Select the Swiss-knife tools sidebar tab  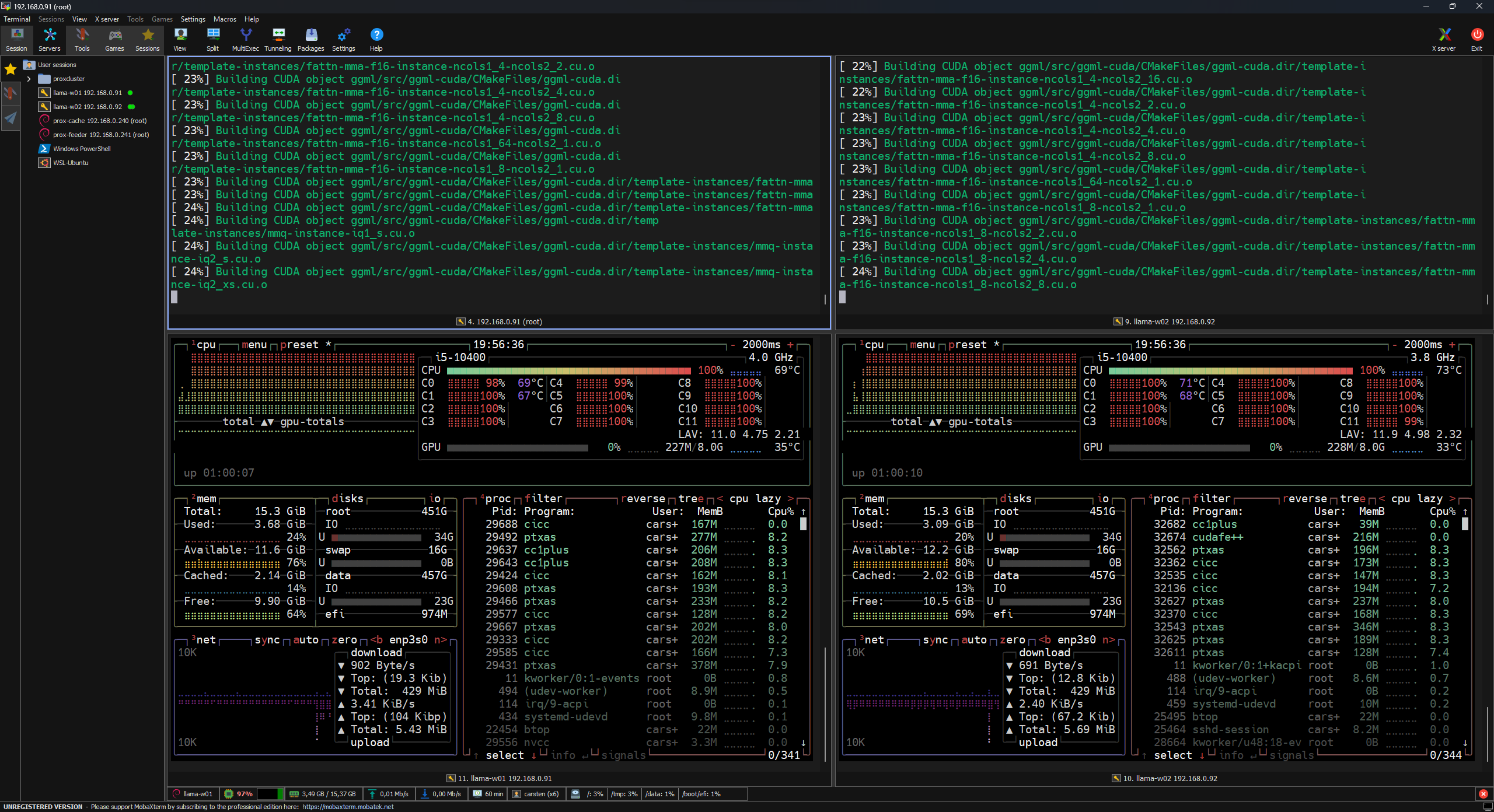11,93
